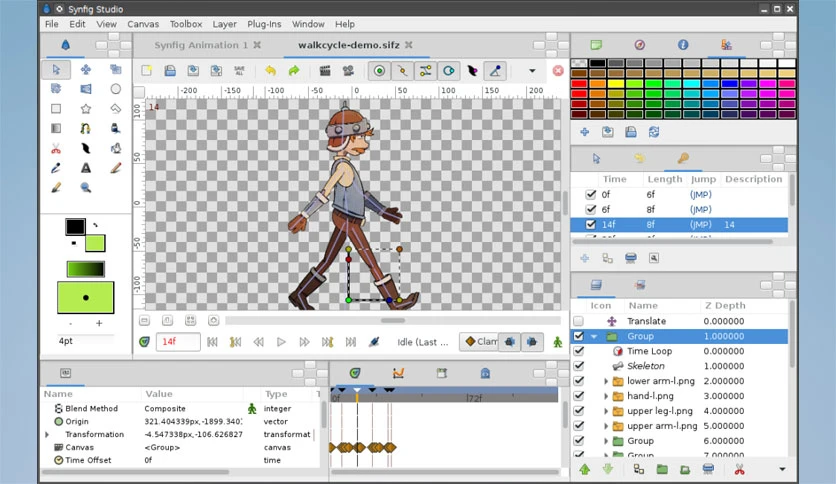Screen dimensions: 836x484
Task: Select the Transform tool arrow
Action: pos(56,69)
